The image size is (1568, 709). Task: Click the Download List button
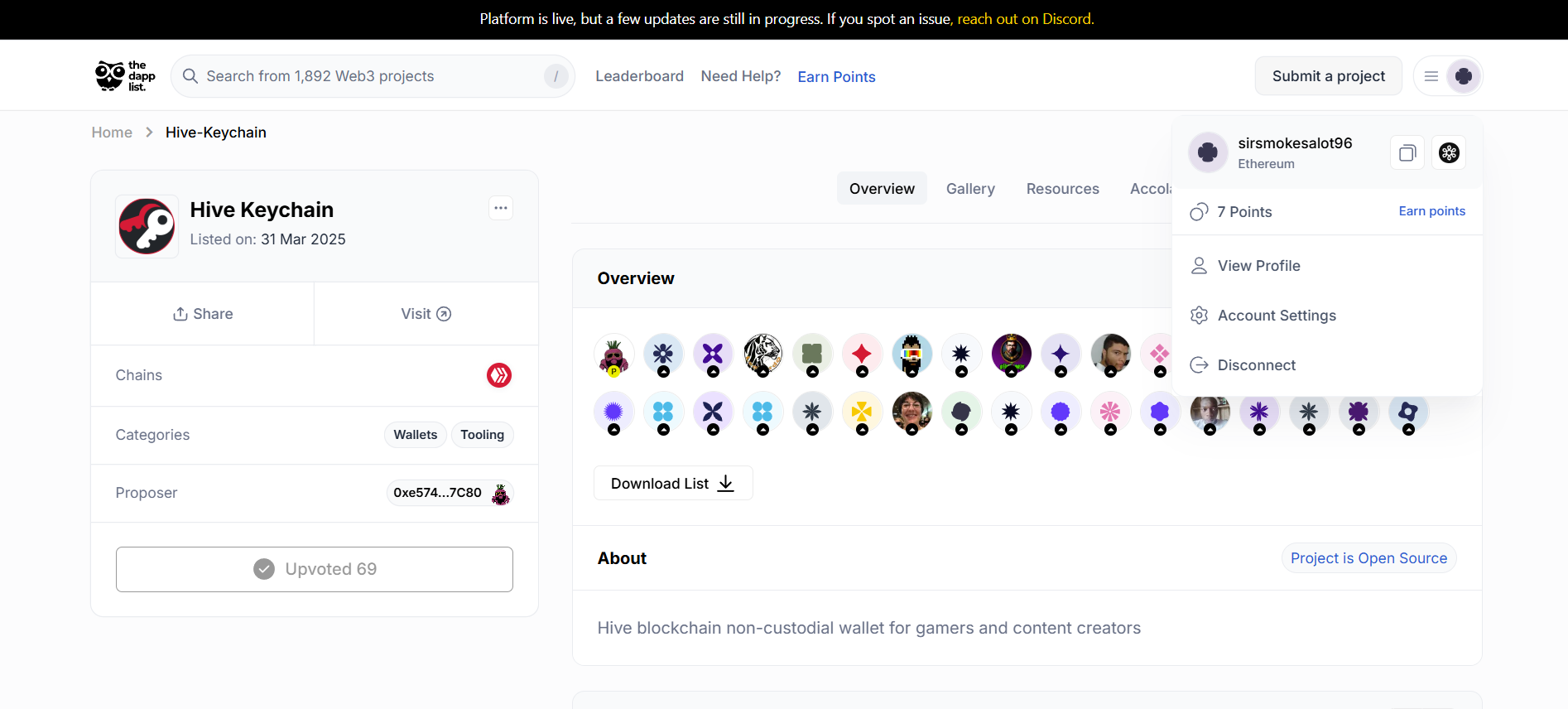point(673,483)
